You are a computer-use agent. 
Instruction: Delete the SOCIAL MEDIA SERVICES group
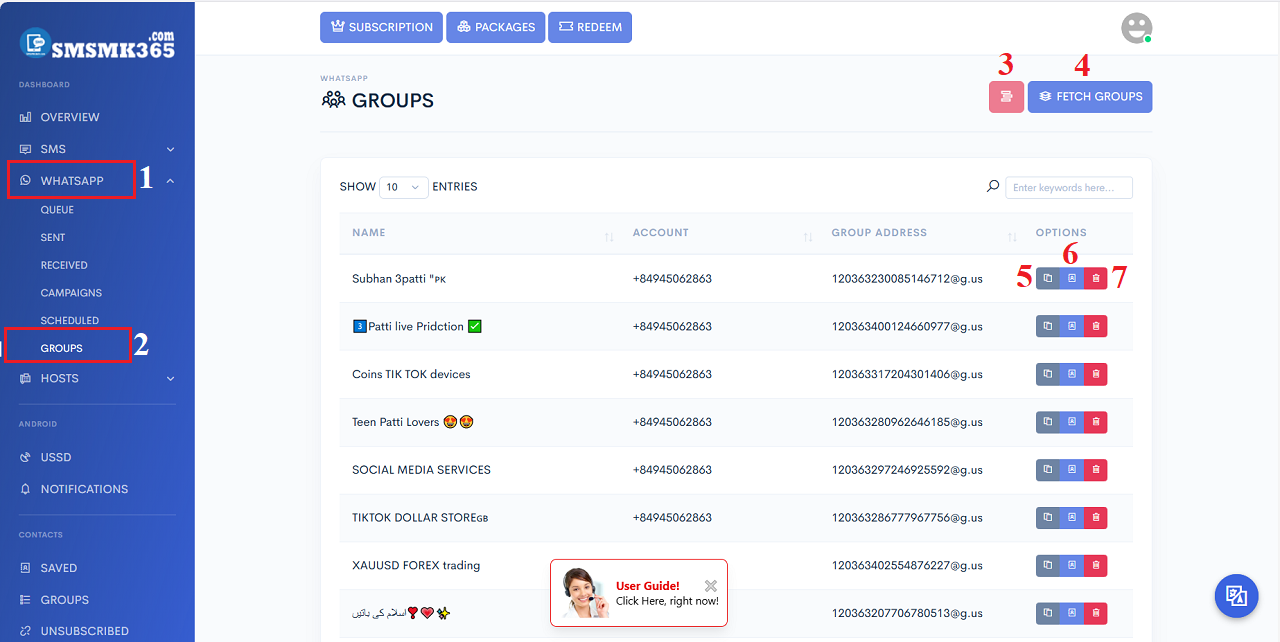coord(1096,469)
